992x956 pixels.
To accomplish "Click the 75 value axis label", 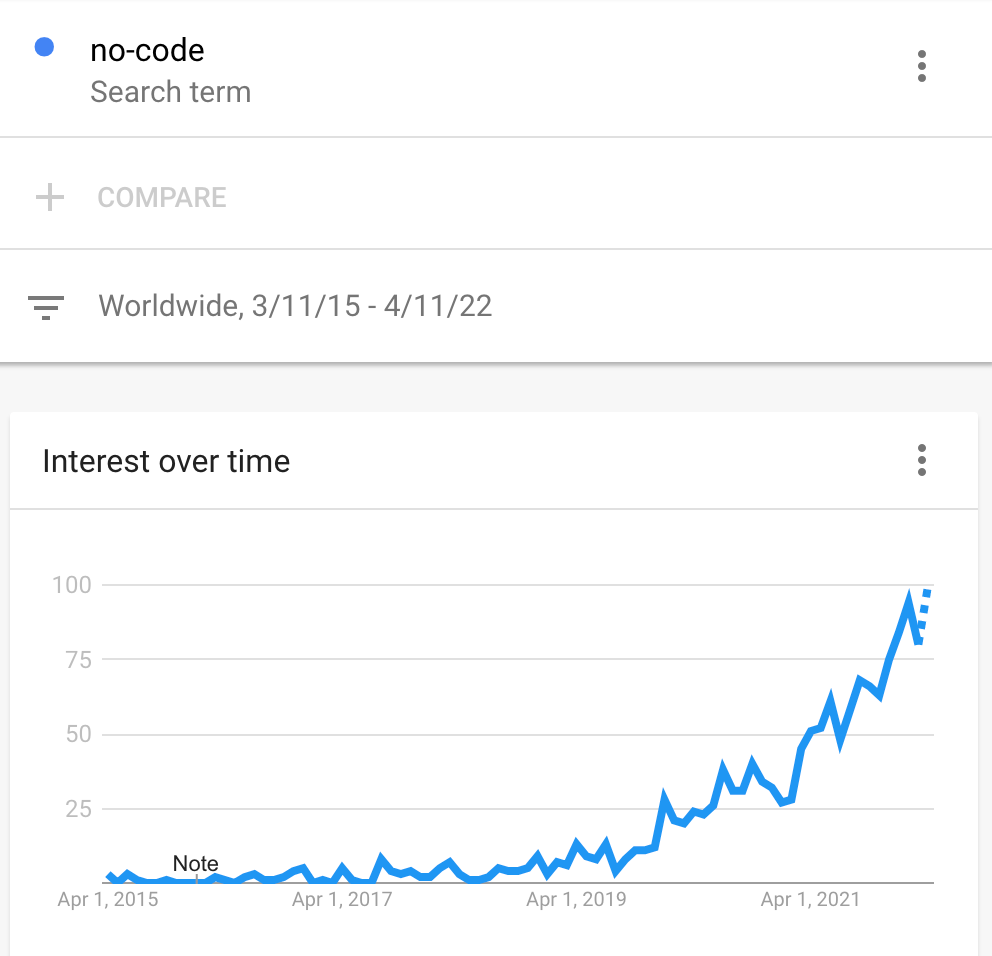I will (x=78, y=659).
